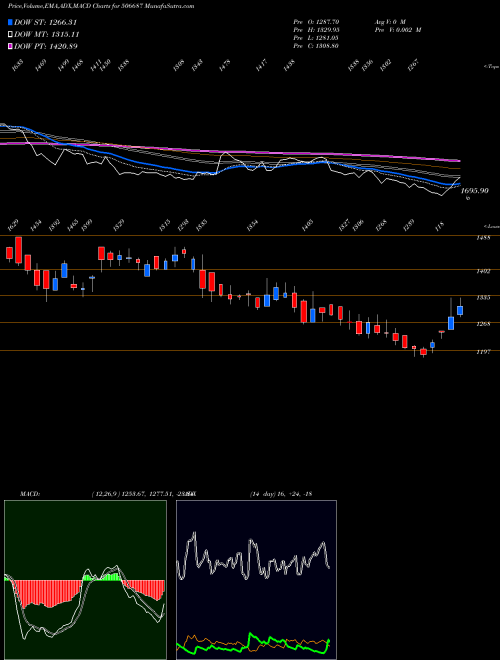Click the MACD histogram panel
The height and width of the screenshot is (660, 500).
pyautogui.click(x=85, y=580)
